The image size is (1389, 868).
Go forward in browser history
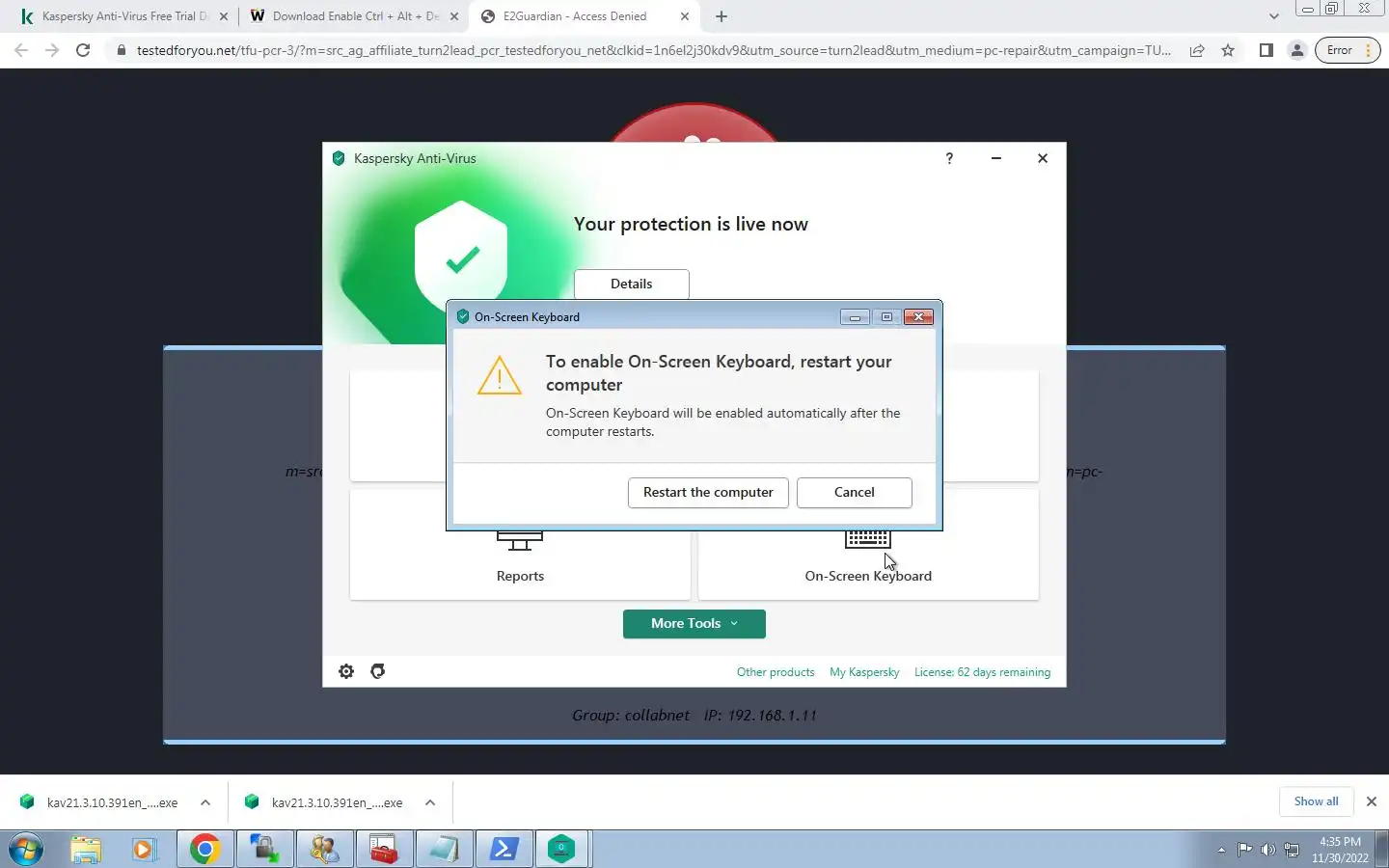click(x=52, y=50)
